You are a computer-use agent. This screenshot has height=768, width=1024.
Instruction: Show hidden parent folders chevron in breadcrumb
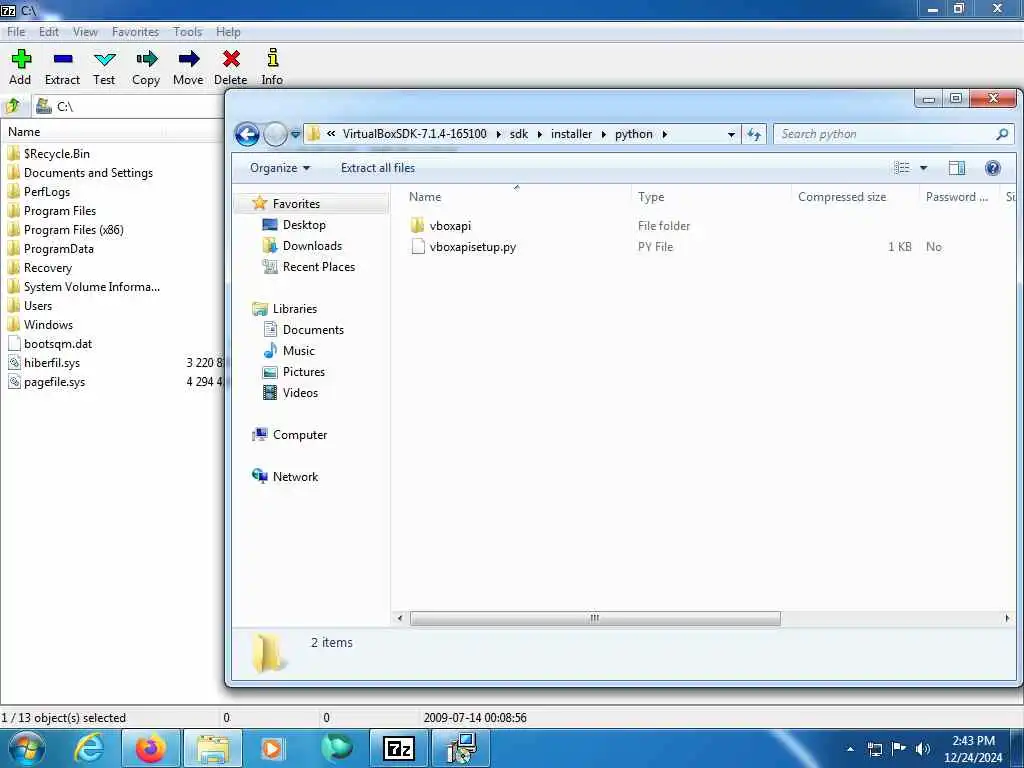click(x=331, y=134)
